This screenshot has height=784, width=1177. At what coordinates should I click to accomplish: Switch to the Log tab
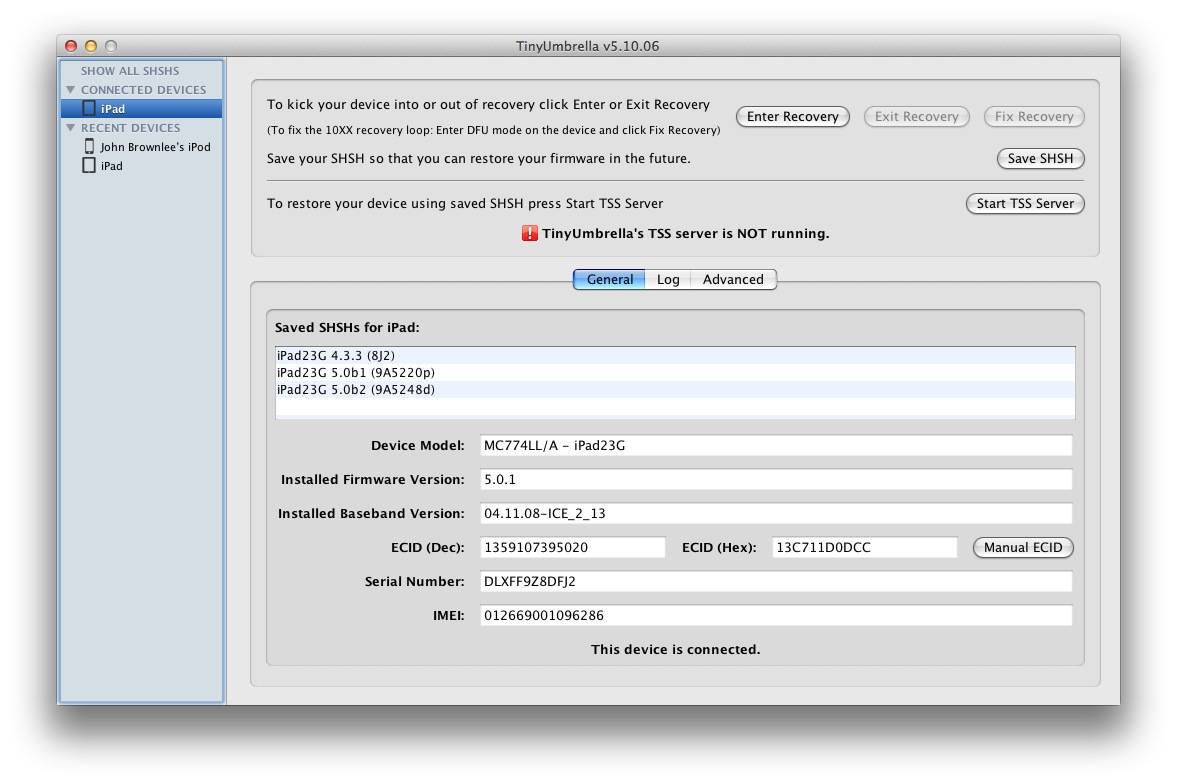coord(668,280)
